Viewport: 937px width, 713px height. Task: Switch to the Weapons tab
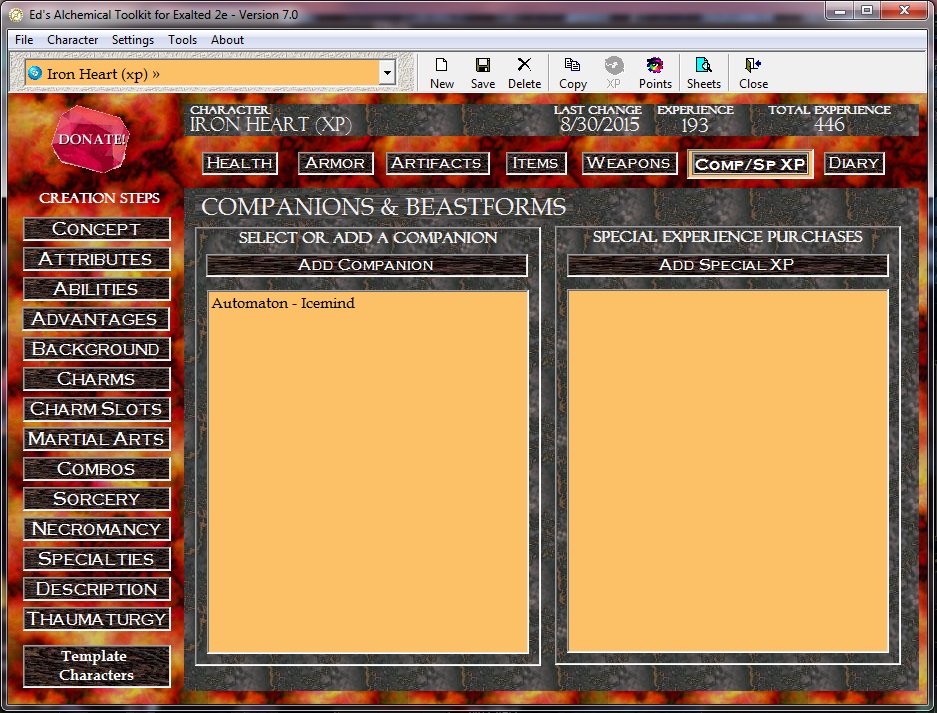(x=629, y=163)
